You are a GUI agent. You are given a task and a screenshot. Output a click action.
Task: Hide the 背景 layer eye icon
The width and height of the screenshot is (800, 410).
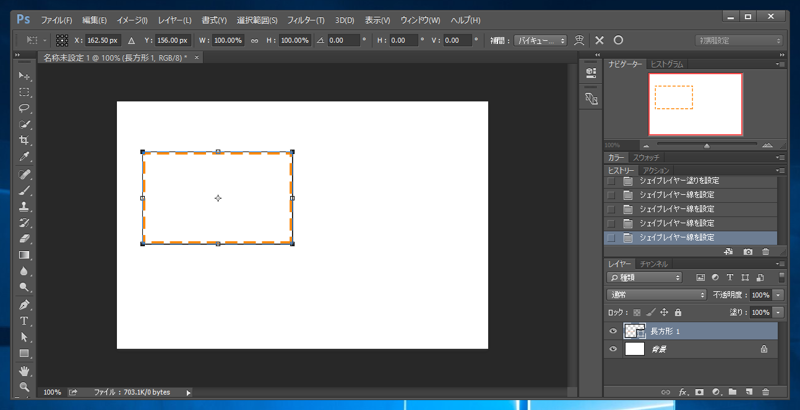(x=613, y=349)
